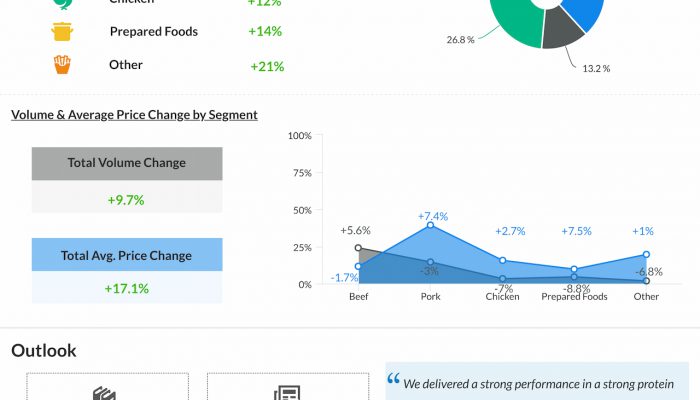Click the green chicken icon
This screenshot has height=400, width=700.
click(63, 4)
